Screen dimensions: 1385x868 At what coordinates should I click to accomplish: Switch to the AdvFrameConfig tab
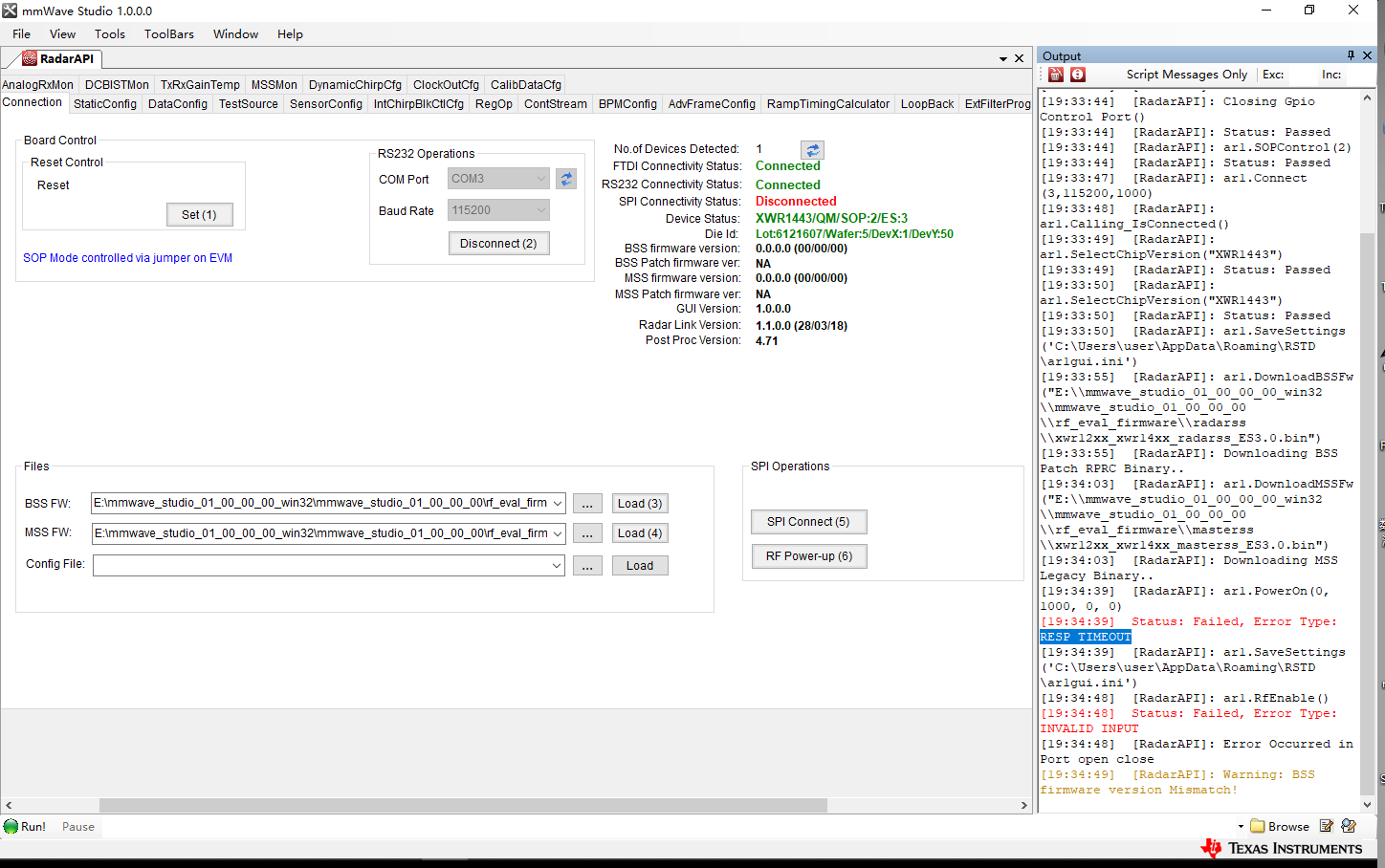pos(712,104)
